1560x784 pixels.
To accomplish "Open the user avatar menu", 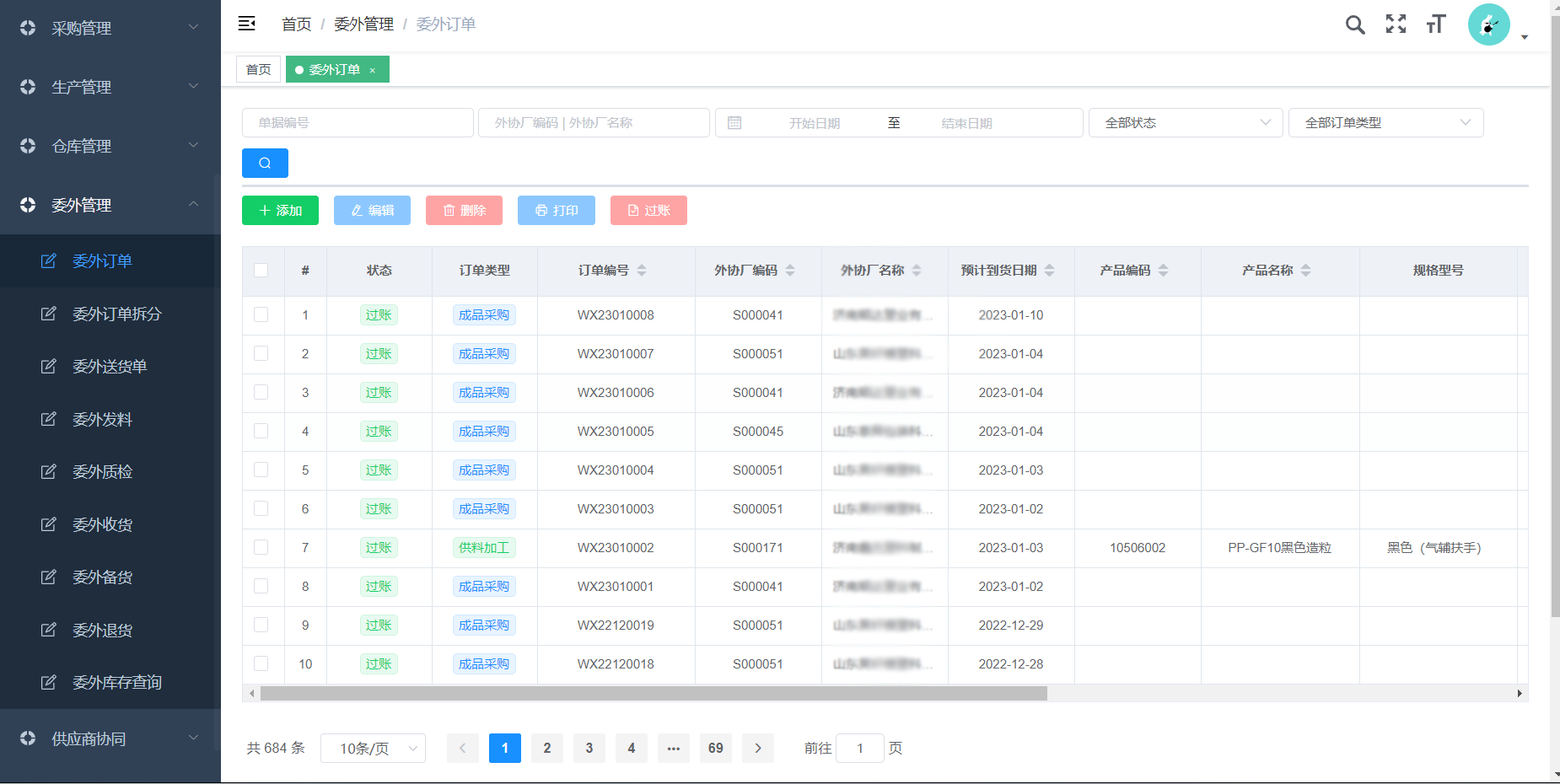I will tap(1489, 25).
